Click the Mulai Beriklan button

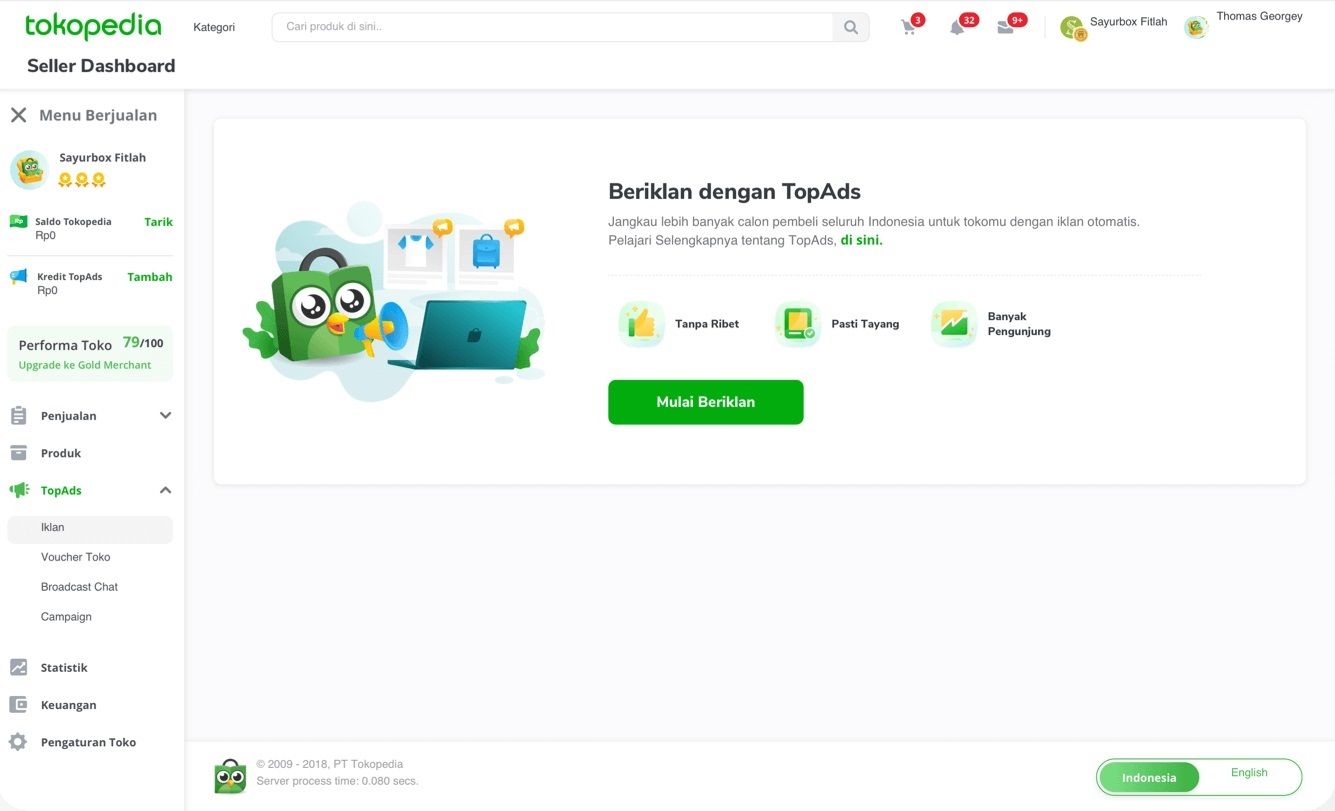(705, 402)
